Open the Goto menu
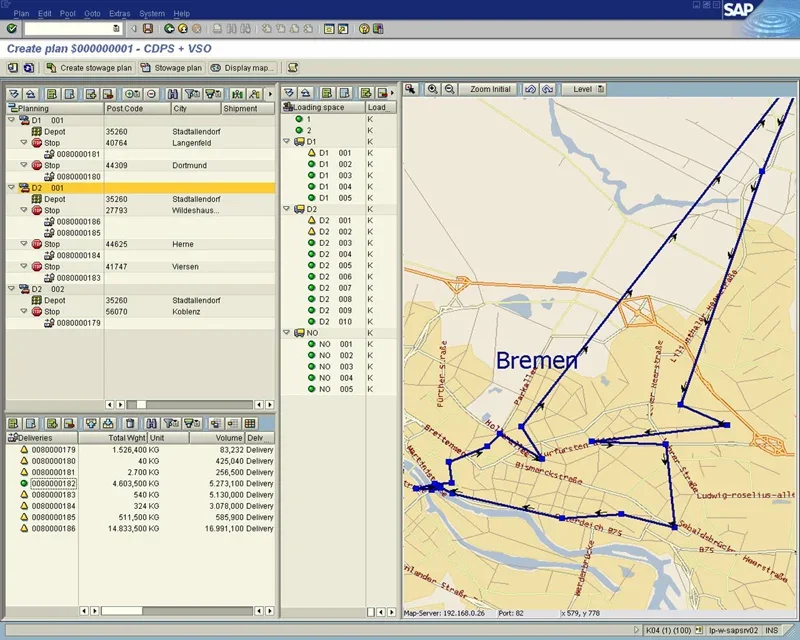This screenshot has width=800, height=640. [93, 13]
